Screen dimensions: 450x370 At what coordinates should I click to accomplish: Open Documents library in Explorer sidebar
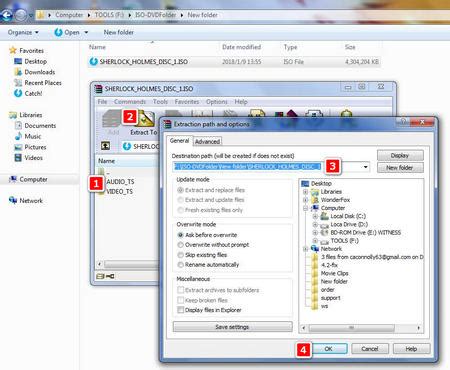(x=35, y=126)
